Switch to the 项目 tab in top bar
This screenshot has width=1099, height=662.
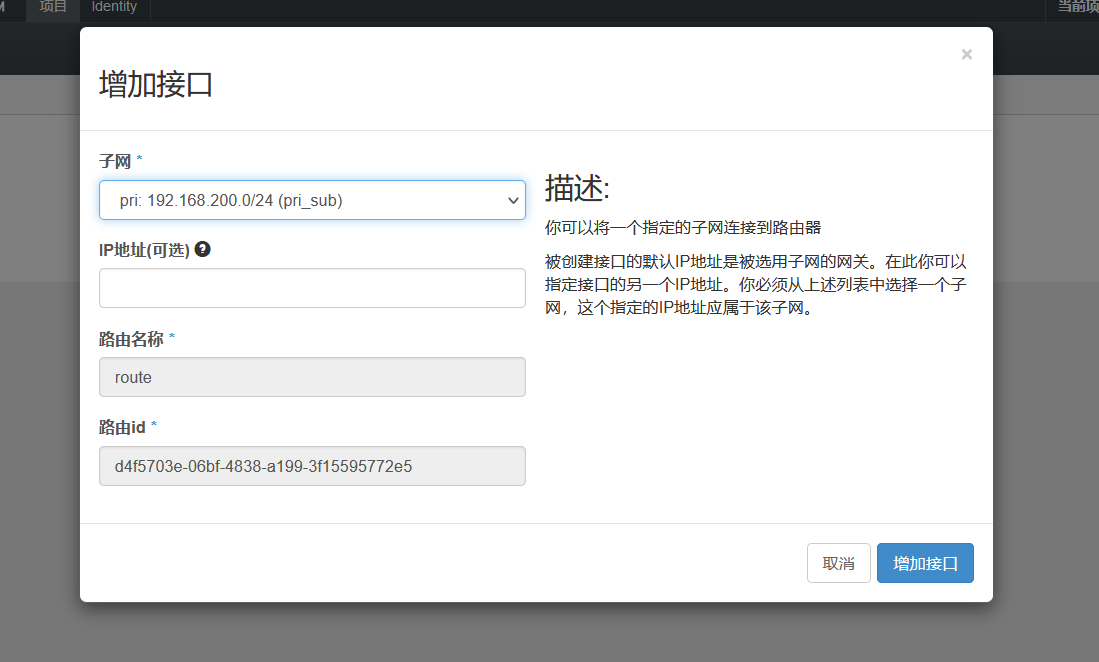tap(53, 7)
